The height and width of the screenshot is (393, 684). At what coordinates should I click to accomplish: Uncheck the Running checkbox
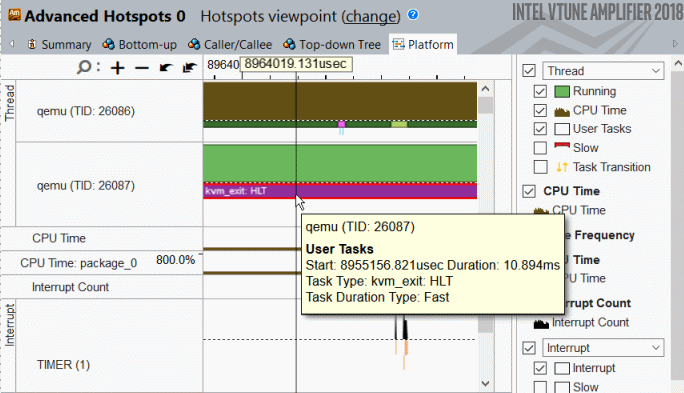540,91
